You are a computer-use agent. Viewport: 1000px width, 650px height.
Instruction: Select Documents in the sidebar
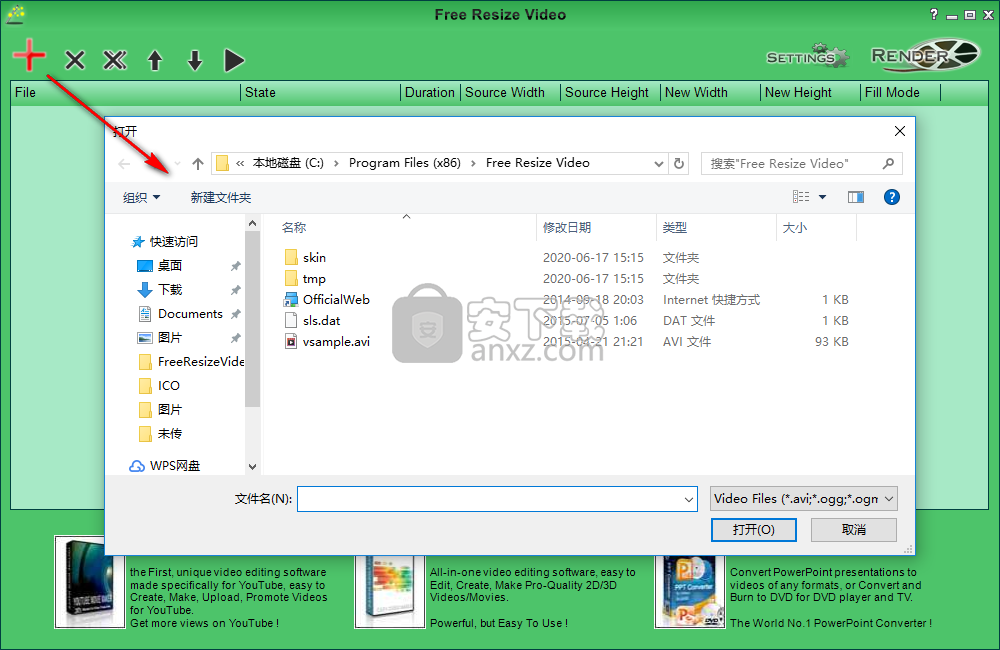[x=181, y=314]
